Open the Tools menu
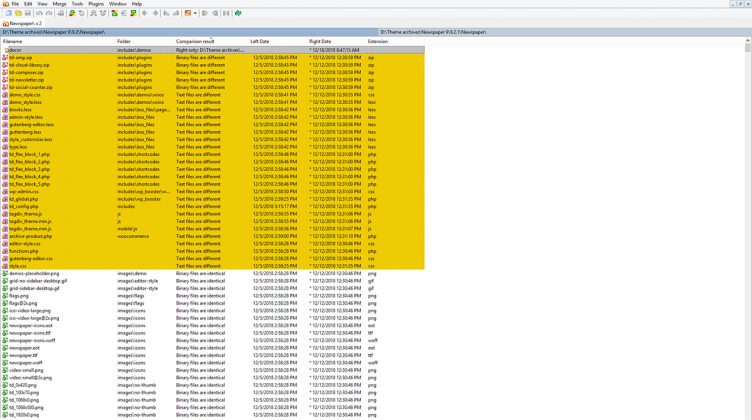Viewport: 752px width, 420px height. [x=77, y=4]
